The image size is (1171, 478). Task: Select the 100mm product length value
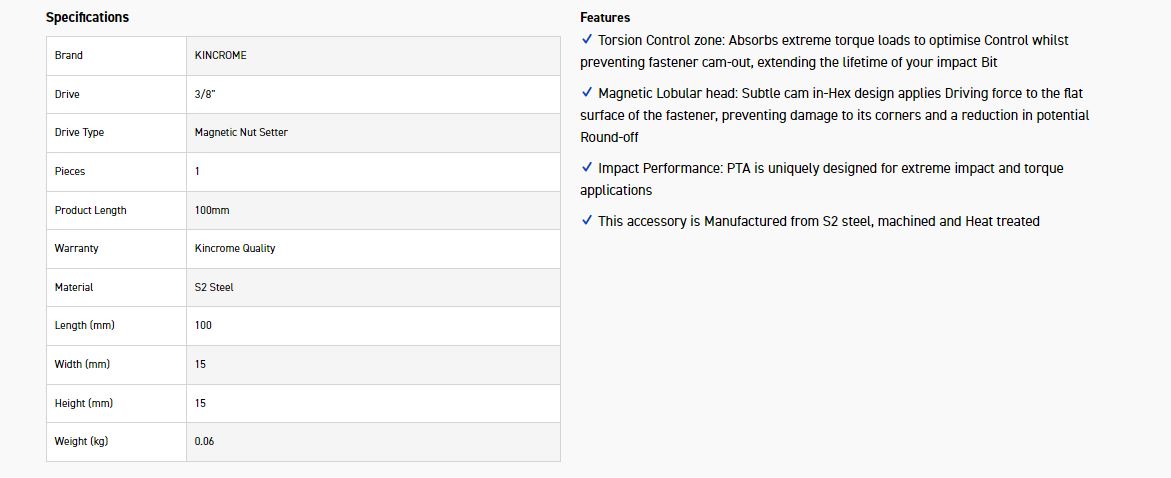(212, 210)
